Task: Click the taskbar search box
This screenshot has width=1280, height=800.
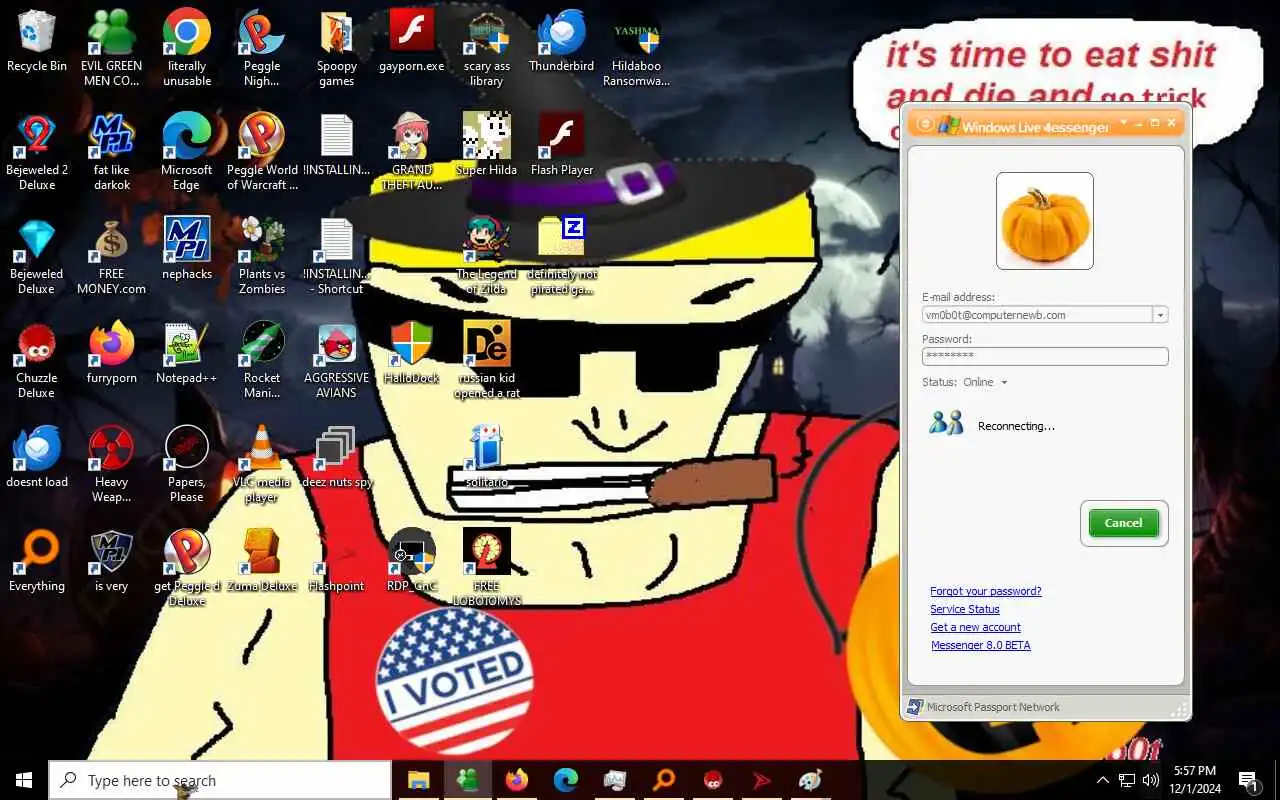Action: [x=220, y=780]
